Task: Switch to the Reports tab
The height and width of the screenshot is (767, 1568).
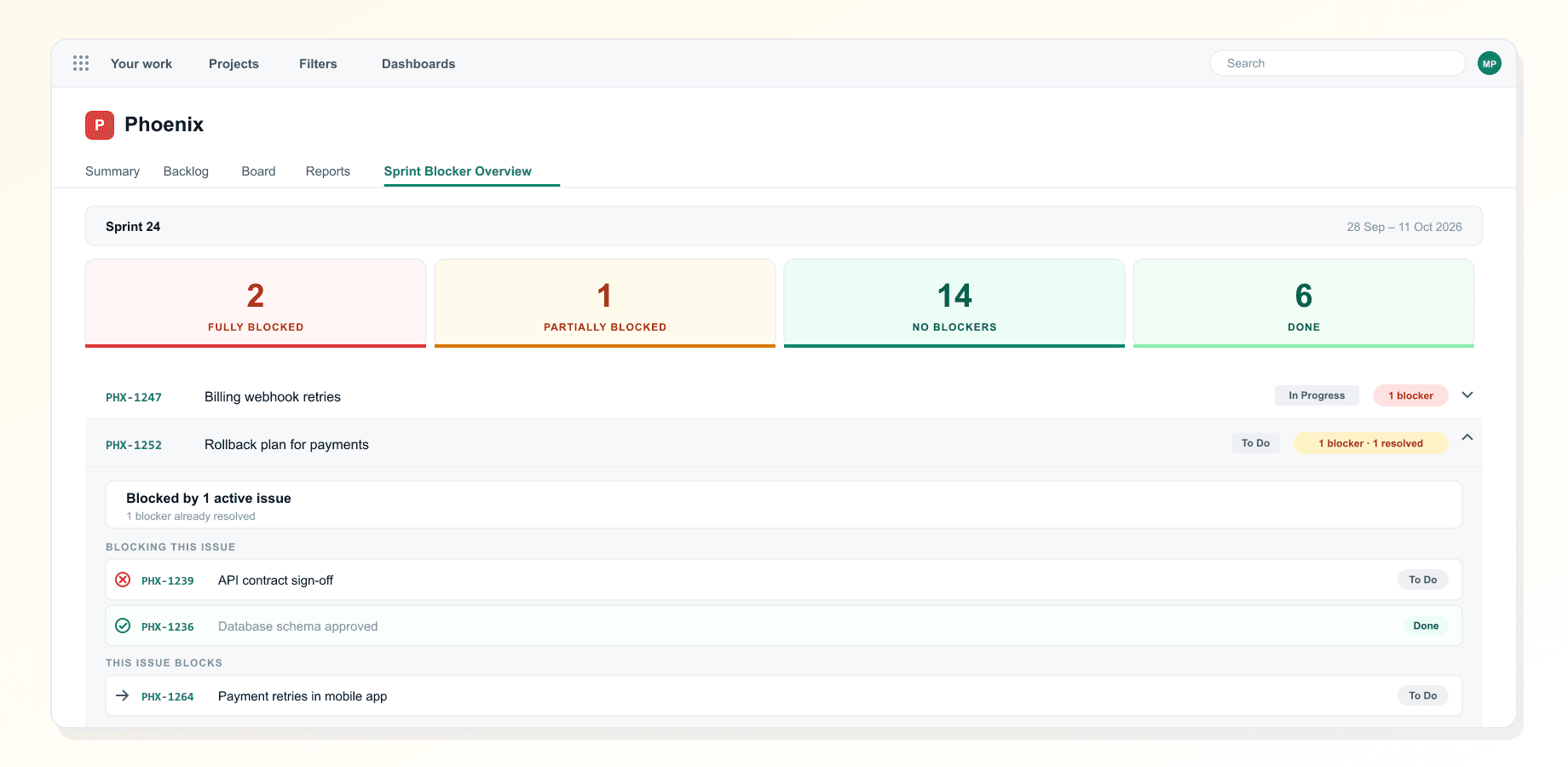Action: point(328,171)
